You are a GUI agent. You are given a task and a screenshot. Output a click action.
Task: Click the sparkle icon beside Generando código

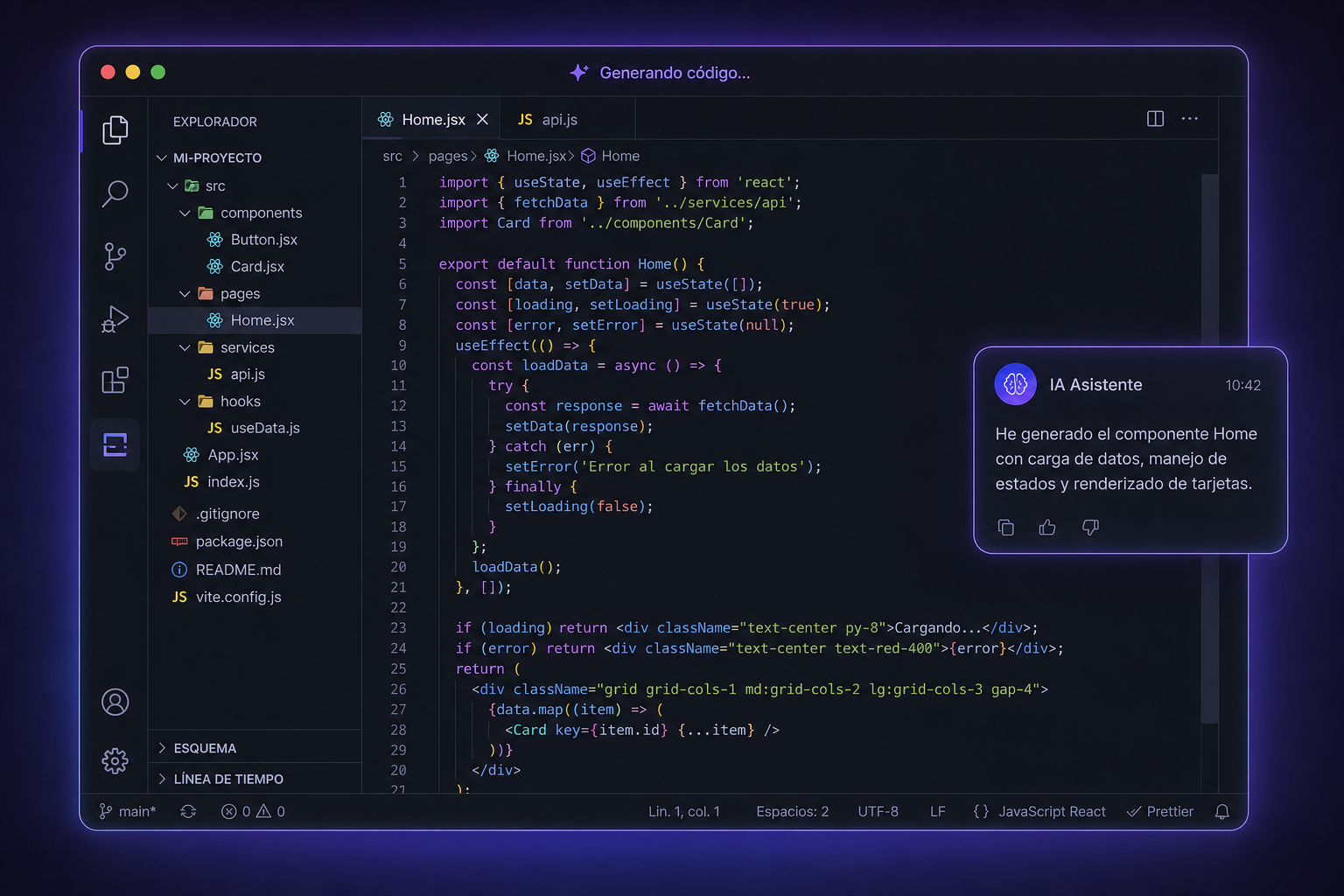578,73
